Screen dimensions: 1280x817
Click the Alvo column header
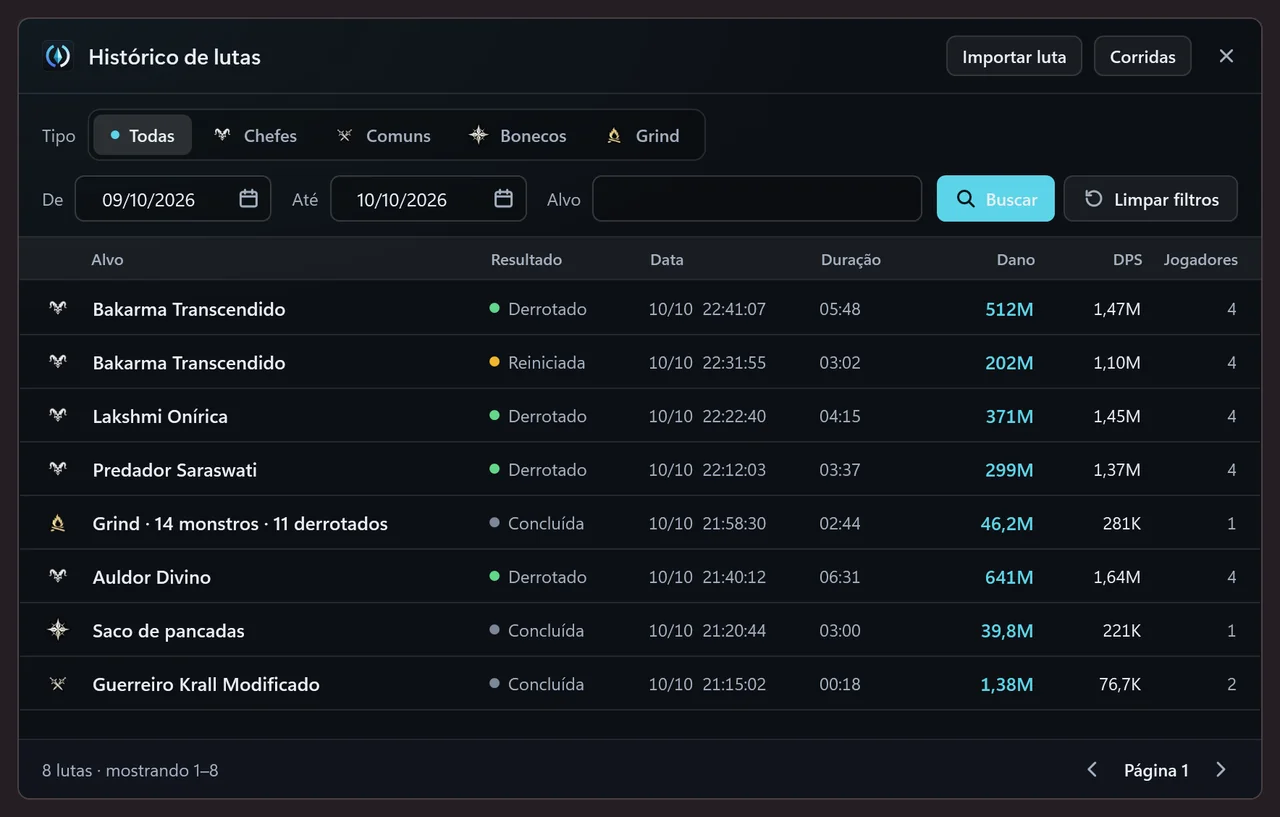point(107,259)
